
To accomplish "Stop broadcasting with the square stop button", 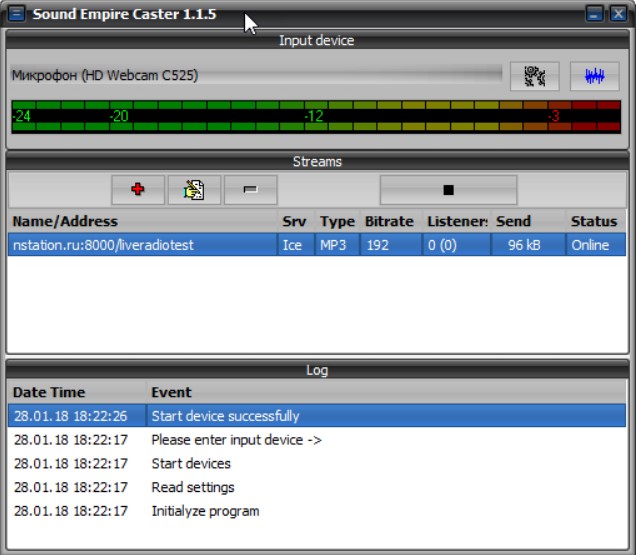I will click(448, 189).
